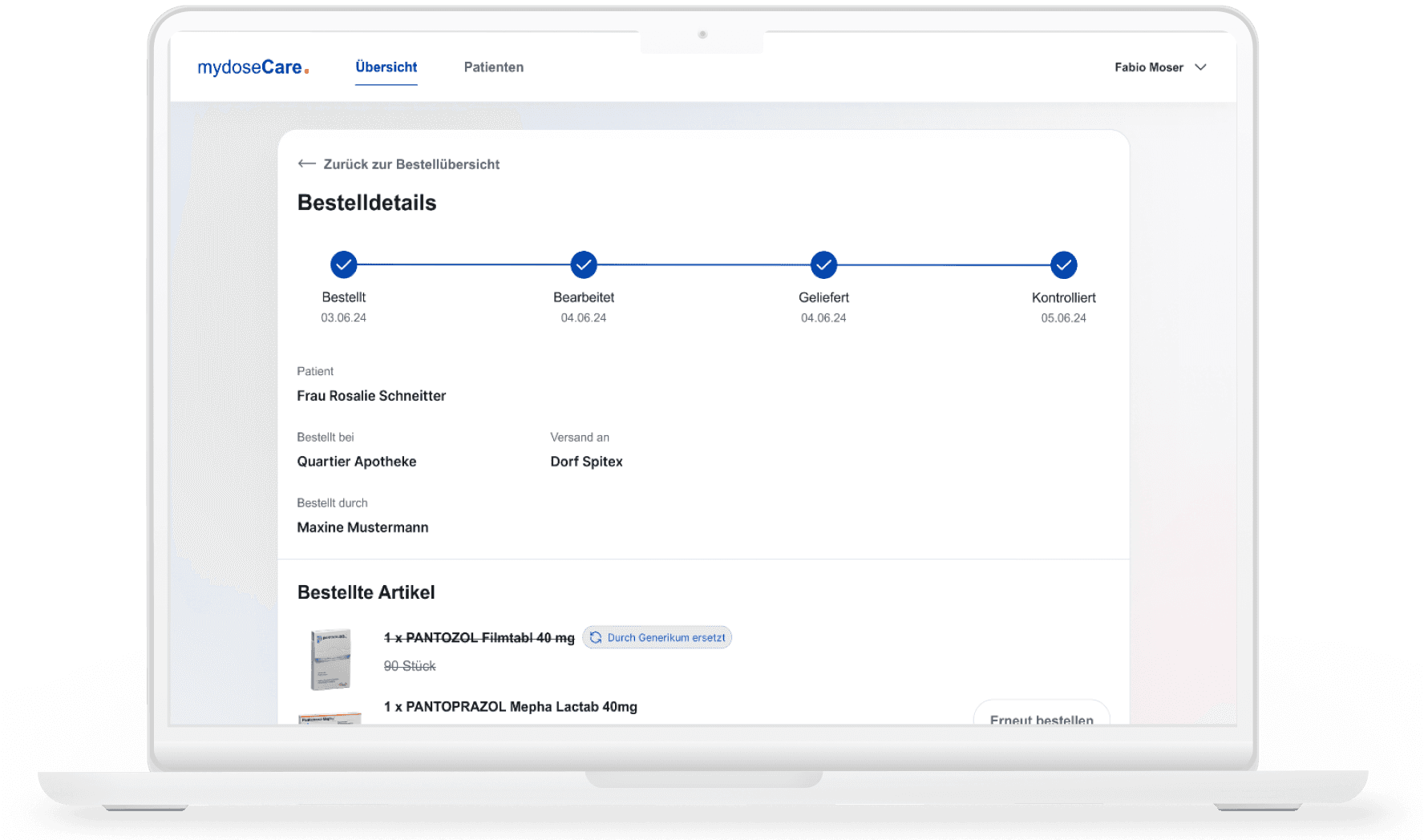This screenshot has height=840, width=1424.
Task: Click the Kontrolliert date 05.06.24
Action: [x=1064, y=318]
